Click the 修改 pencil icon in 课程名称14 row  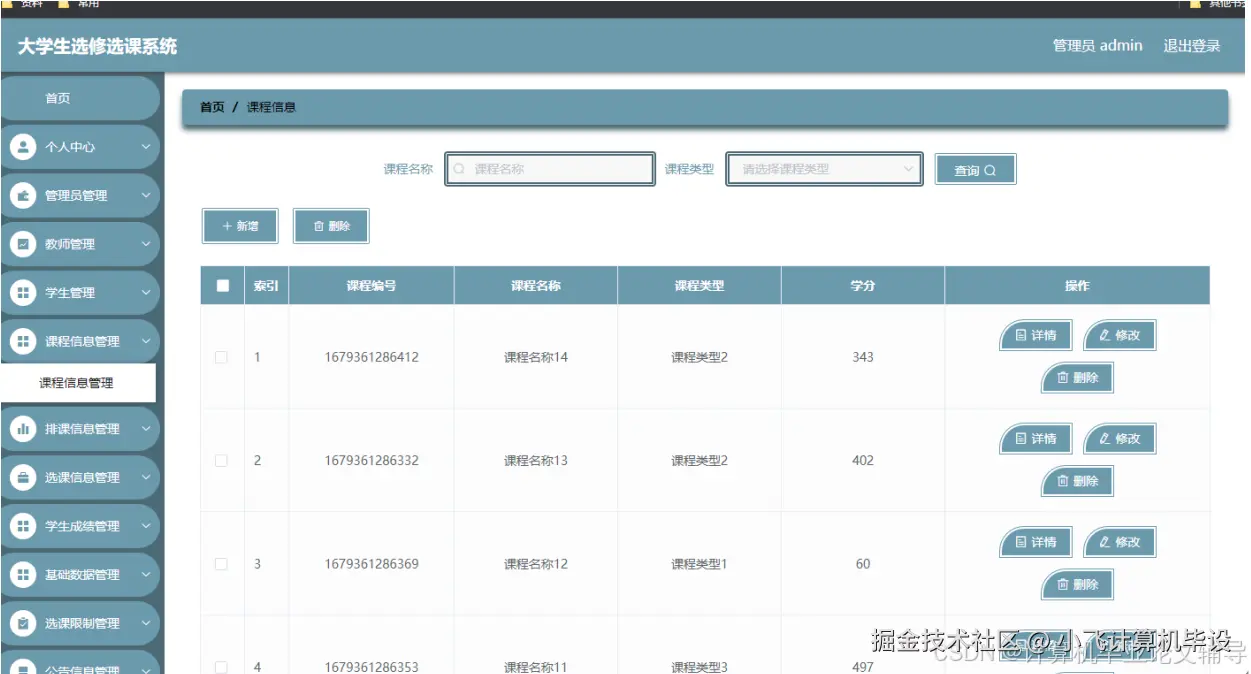1105,336
